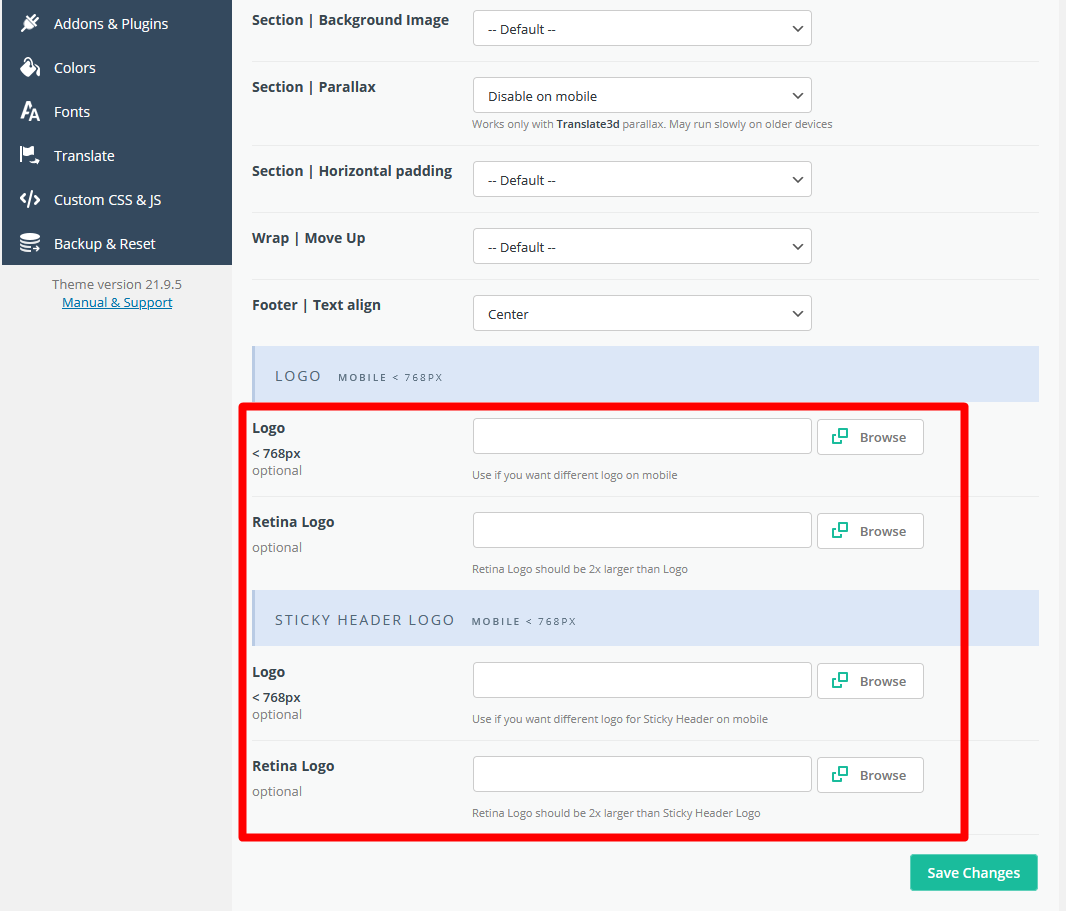This screenshot has height=911, width=1066.
Task: Open Wrap Move Up dropdown
Action: (x=642, y=246)
